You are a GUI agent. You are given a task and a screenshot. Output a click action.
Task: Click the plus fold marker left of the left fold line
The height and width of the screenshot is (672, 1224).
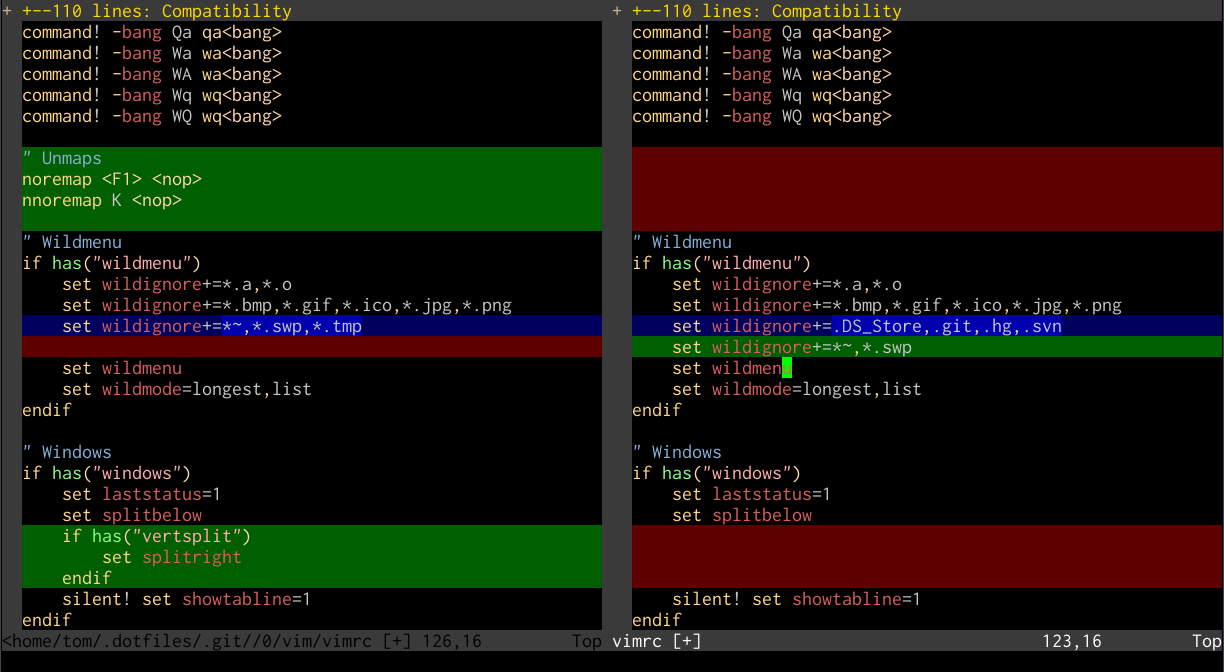pyautogui.click(x=7, y=11)
